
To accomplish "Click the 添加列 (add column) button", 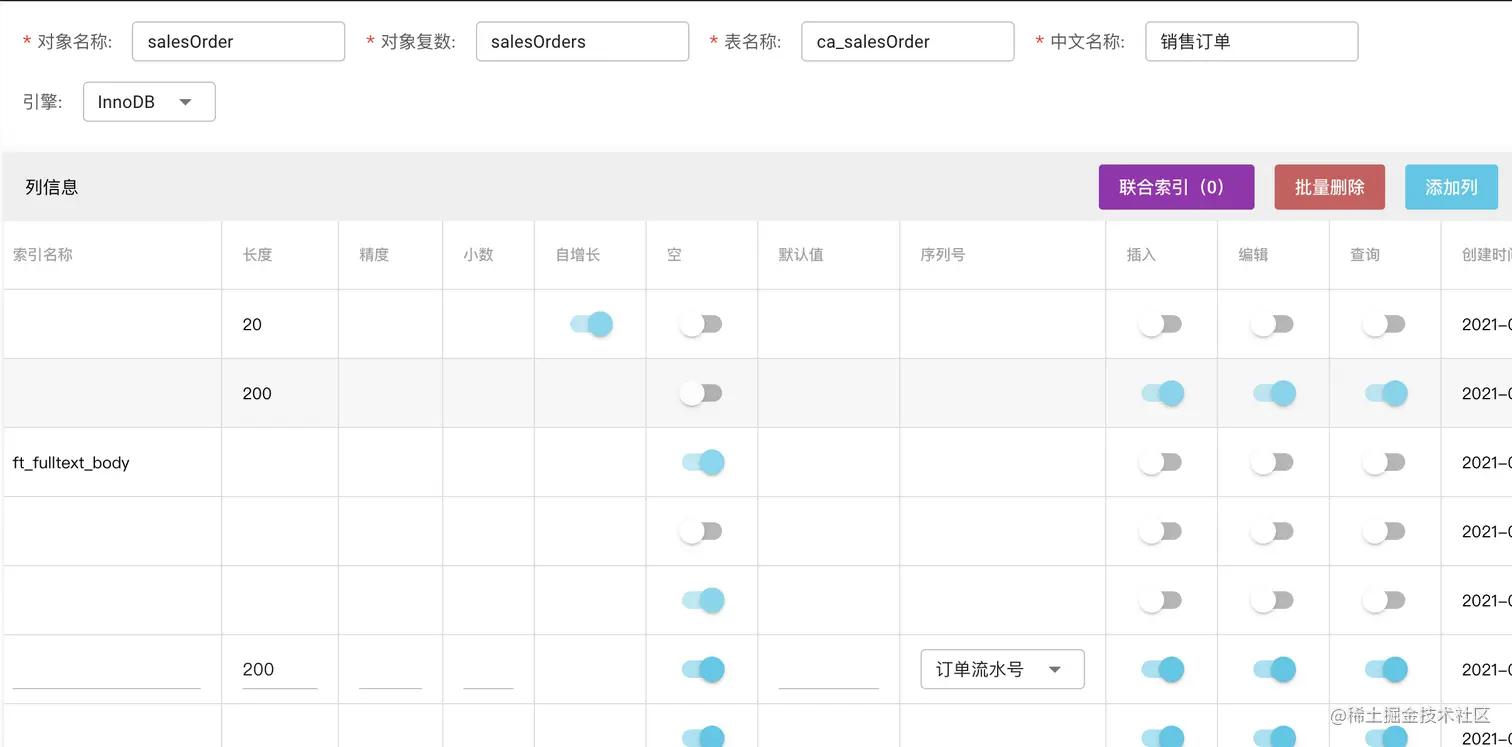I will pos(1451,187).
